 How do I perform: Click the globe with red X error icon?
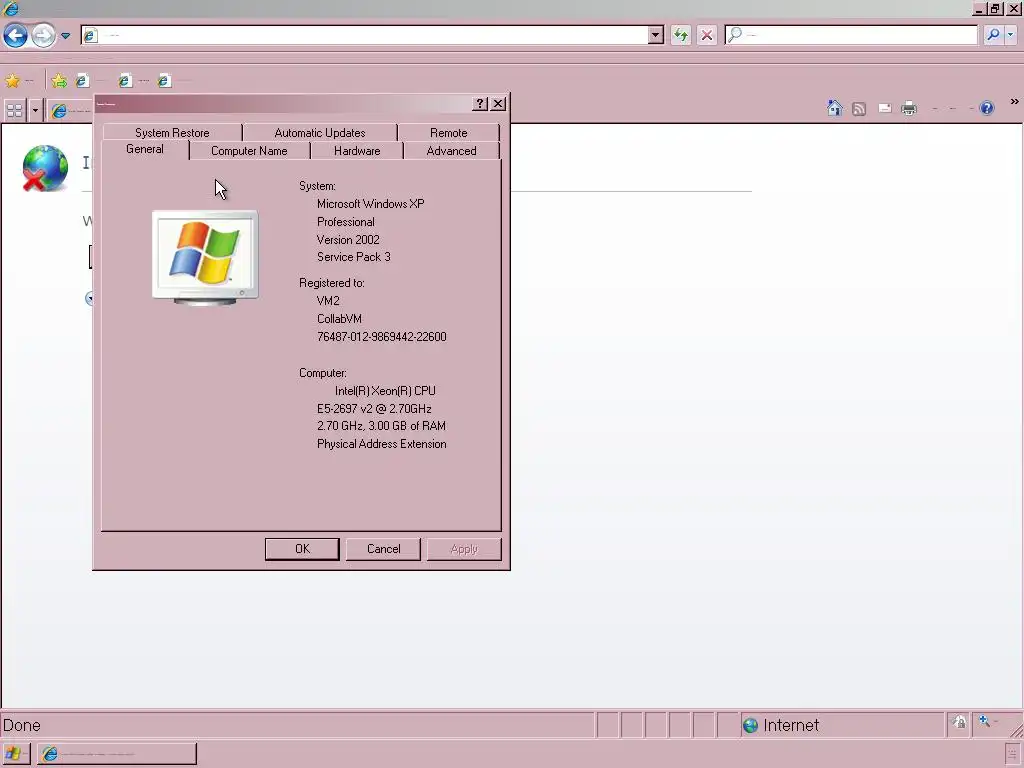pyautogui.click(x=44, y=168)
